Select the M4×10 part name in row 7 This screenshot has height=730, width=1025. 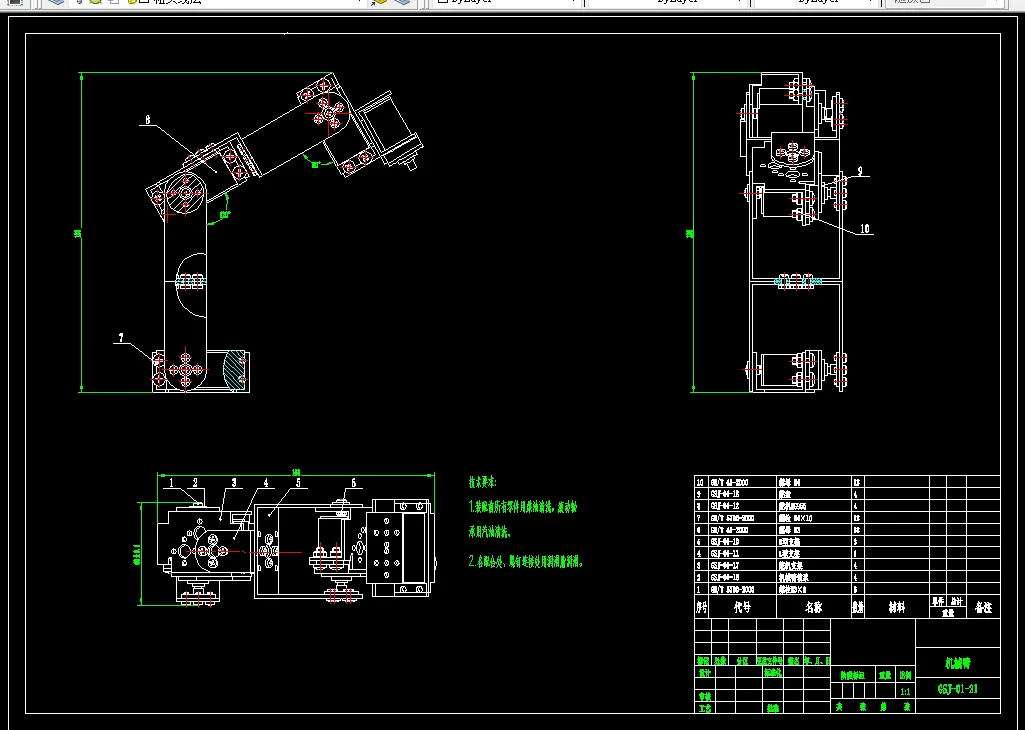[796, 518]
